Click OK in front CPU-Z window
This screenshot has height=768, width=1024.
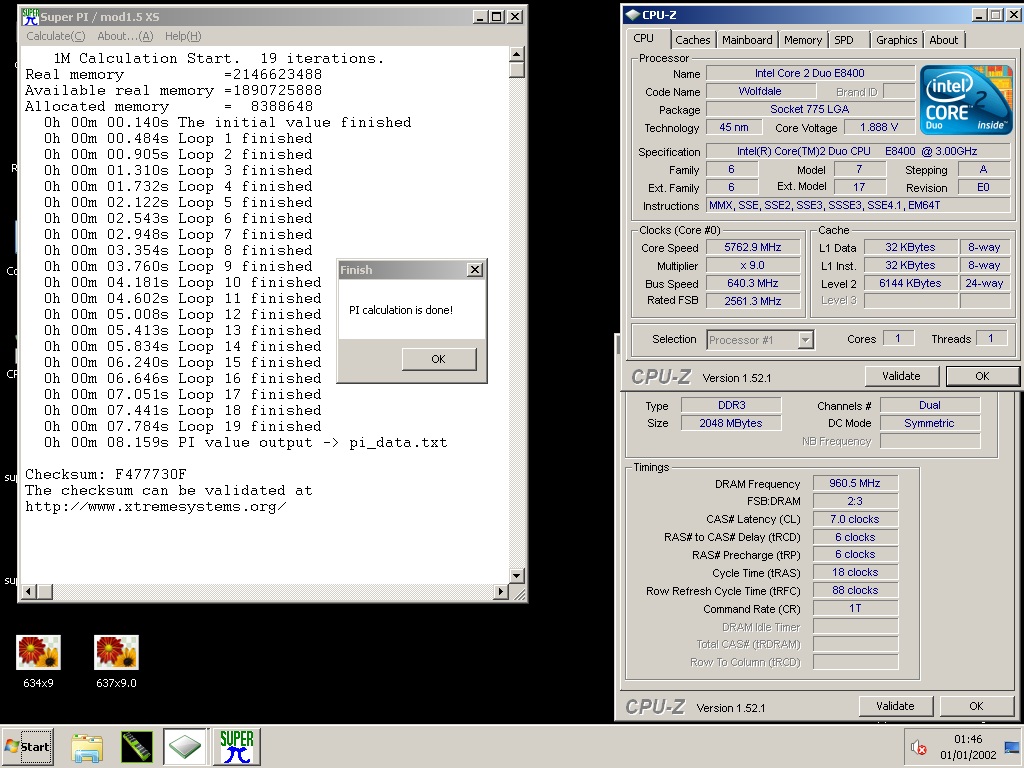click(x=982, y=376)
